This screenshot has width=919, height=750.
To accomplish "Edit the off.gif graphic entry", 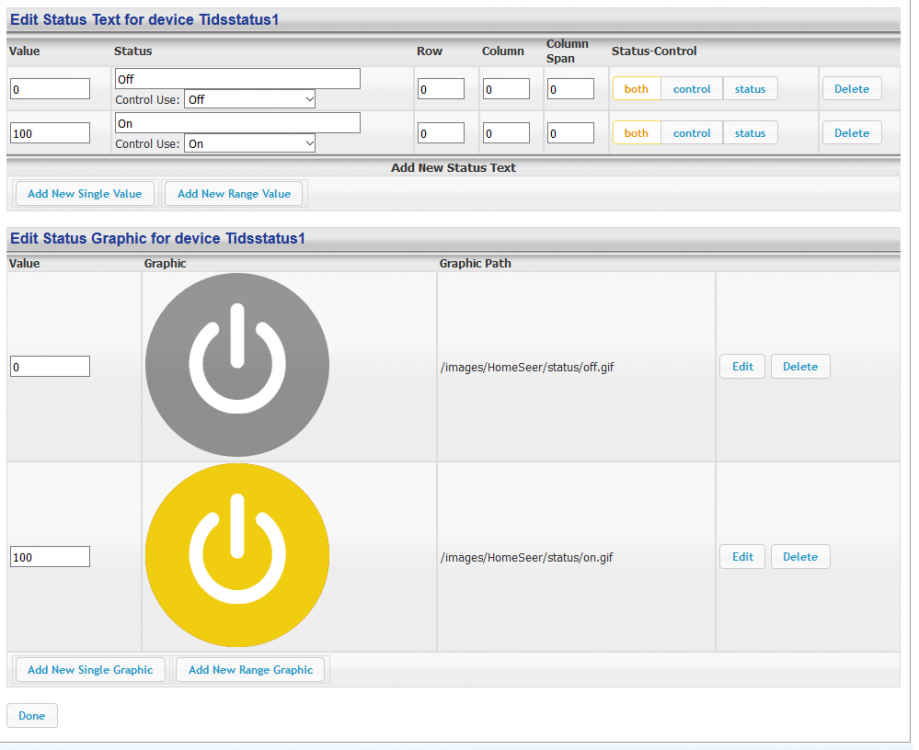I will [x=742, y=367].
